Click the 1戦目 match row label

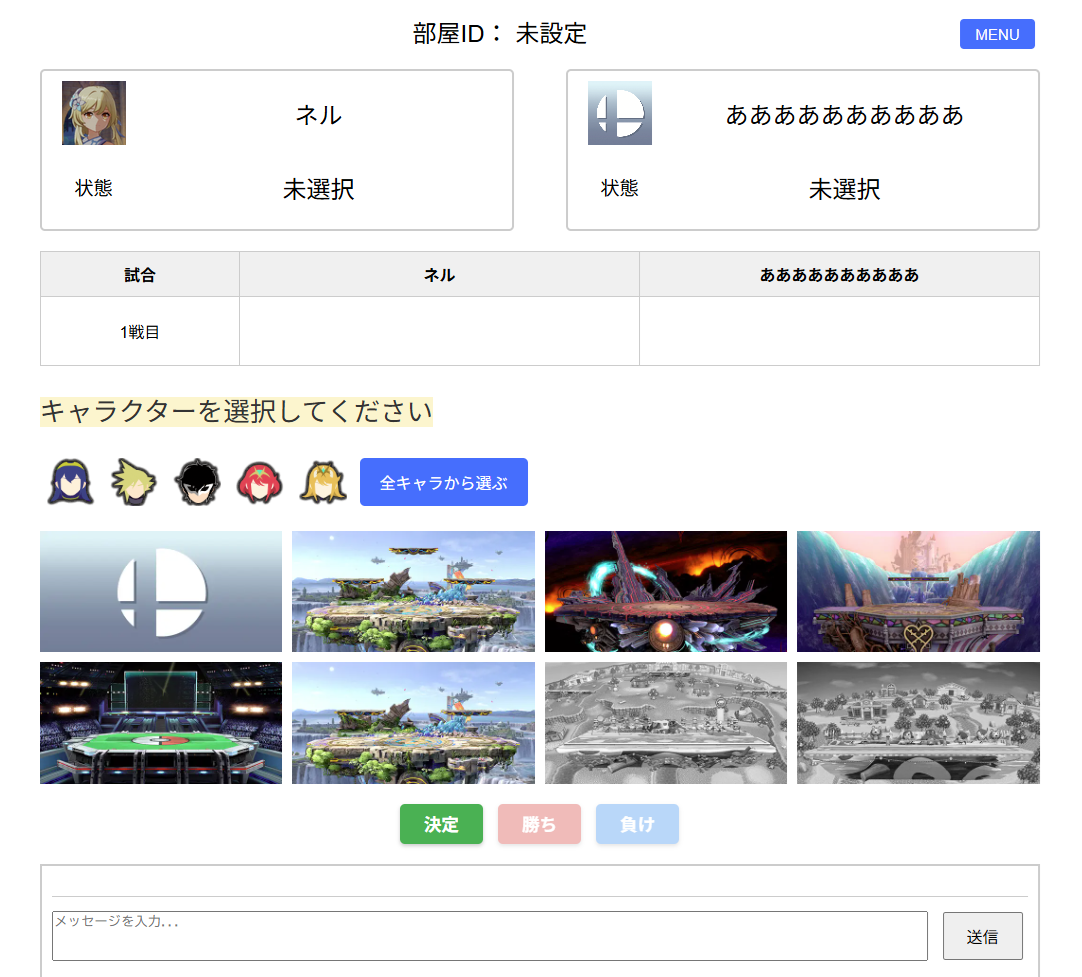(140, 332)
